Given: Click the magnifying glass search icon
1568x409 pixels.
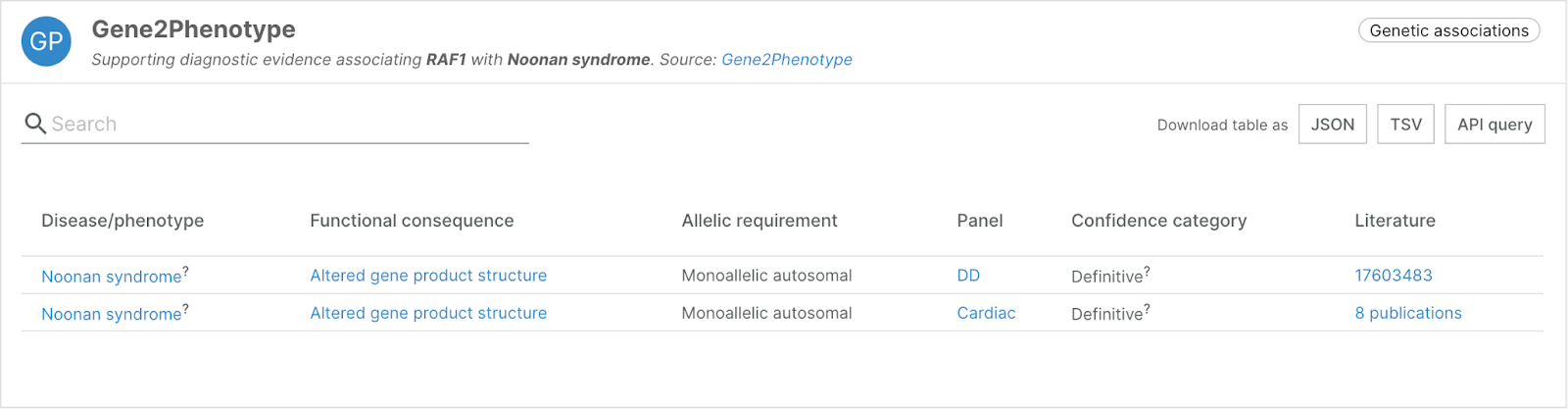Looking at the screenshot, I should click(35, 124).
